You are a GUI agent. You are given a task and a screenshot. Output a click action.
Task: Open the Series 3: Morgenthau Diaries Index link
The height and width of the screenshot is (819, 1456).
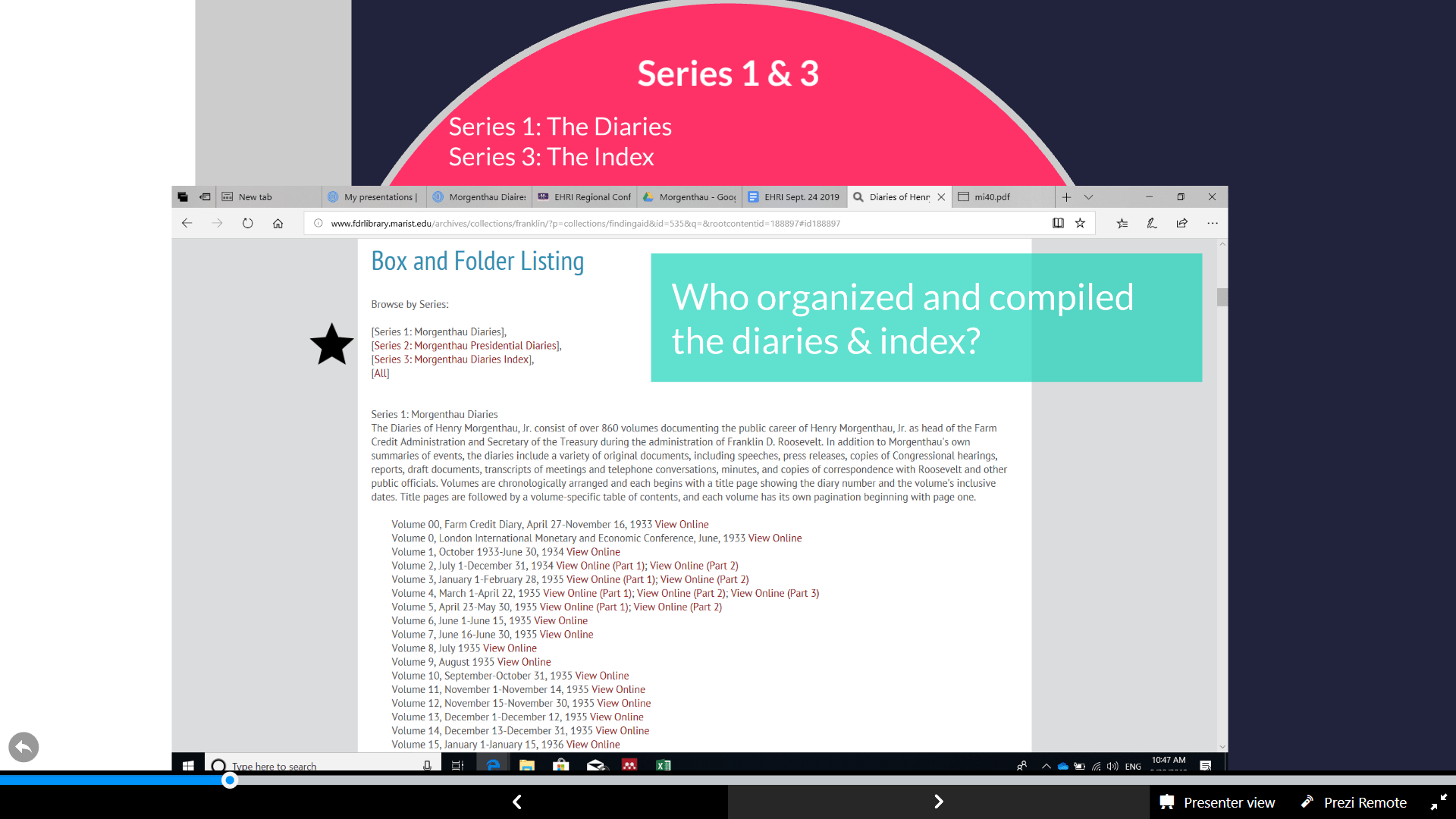tap(451, 359)
